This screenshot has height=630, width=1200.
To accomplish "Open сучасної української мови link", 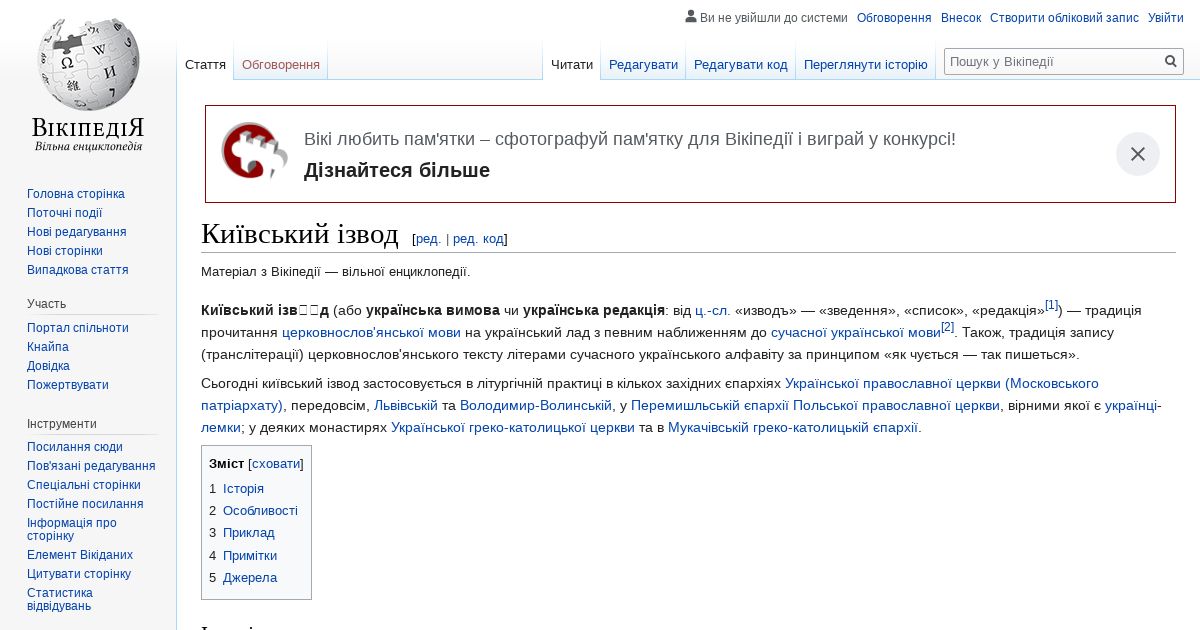I will (856, 332).
